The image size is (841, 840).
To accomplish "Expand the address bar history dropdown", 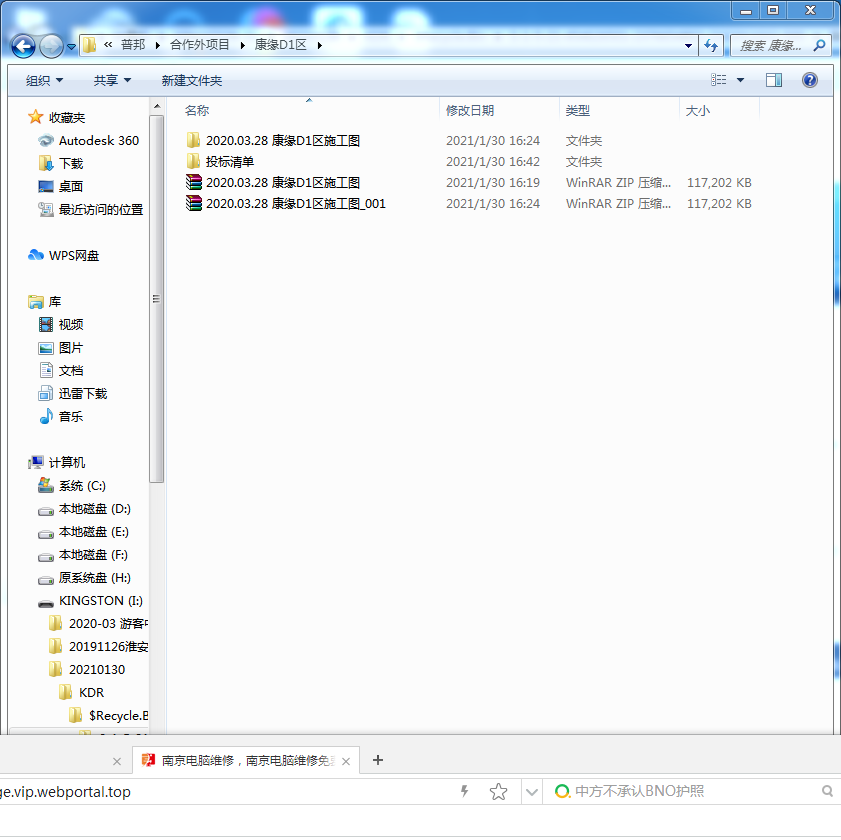I will [x=688, y=45].
